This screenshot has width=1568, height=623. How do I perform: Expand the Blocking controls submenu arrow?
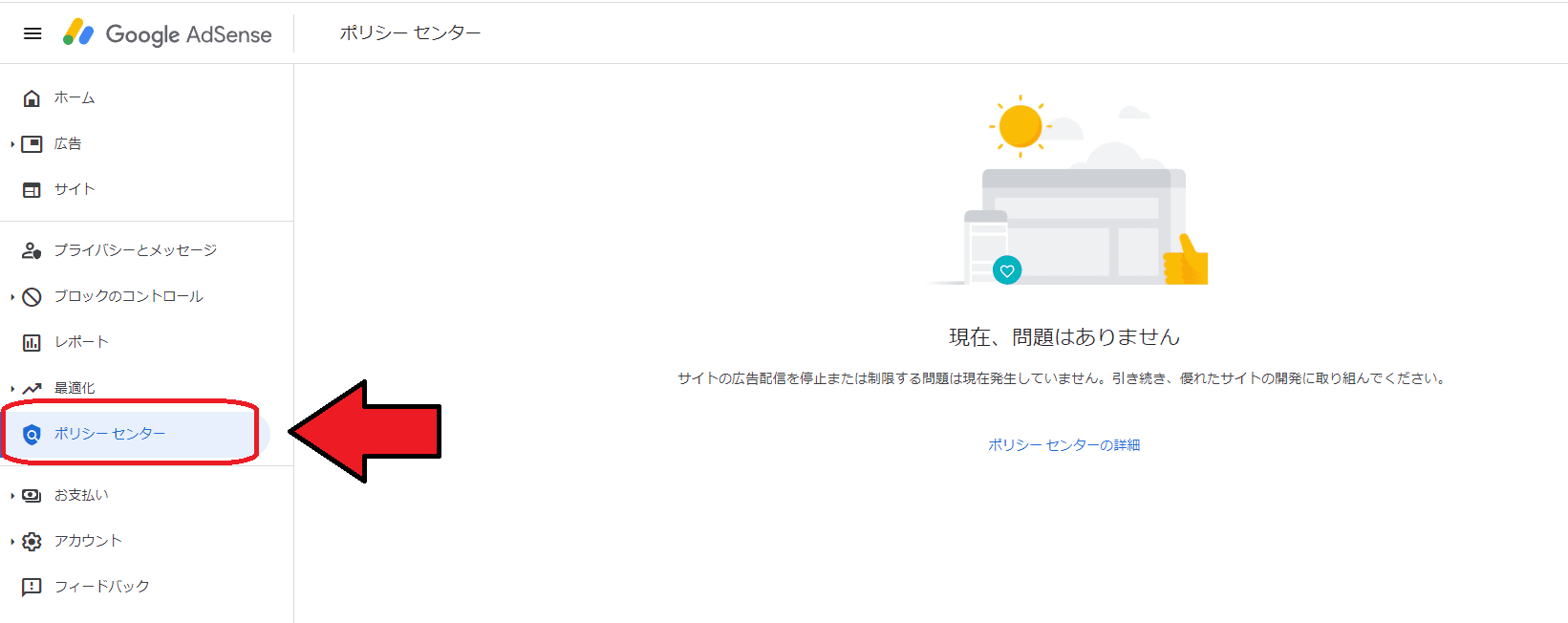12,297
